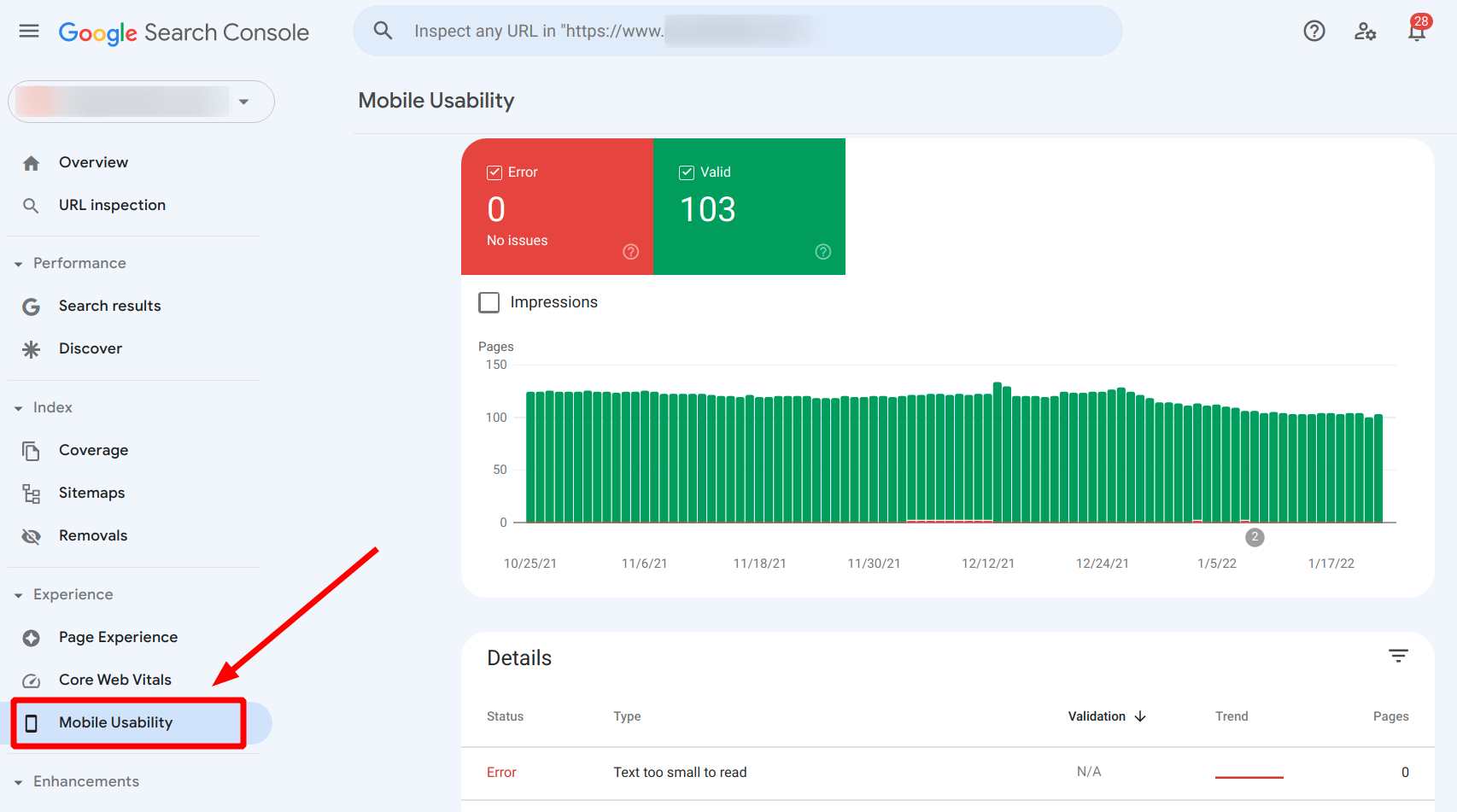1457x812 pixels.
Task: Sort Details by Validation column
Action: coord(1106,716)
